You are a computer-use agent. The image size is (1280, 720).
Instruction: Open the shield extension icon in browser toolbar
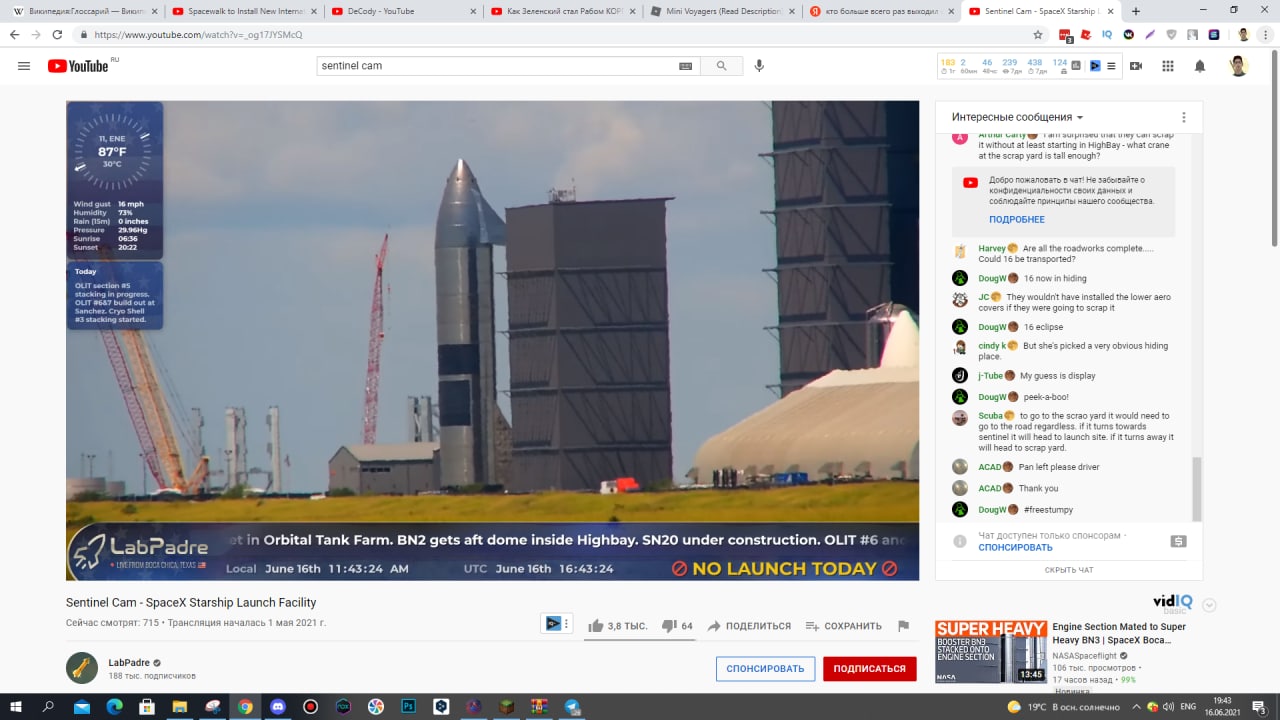click(1171, 34)
